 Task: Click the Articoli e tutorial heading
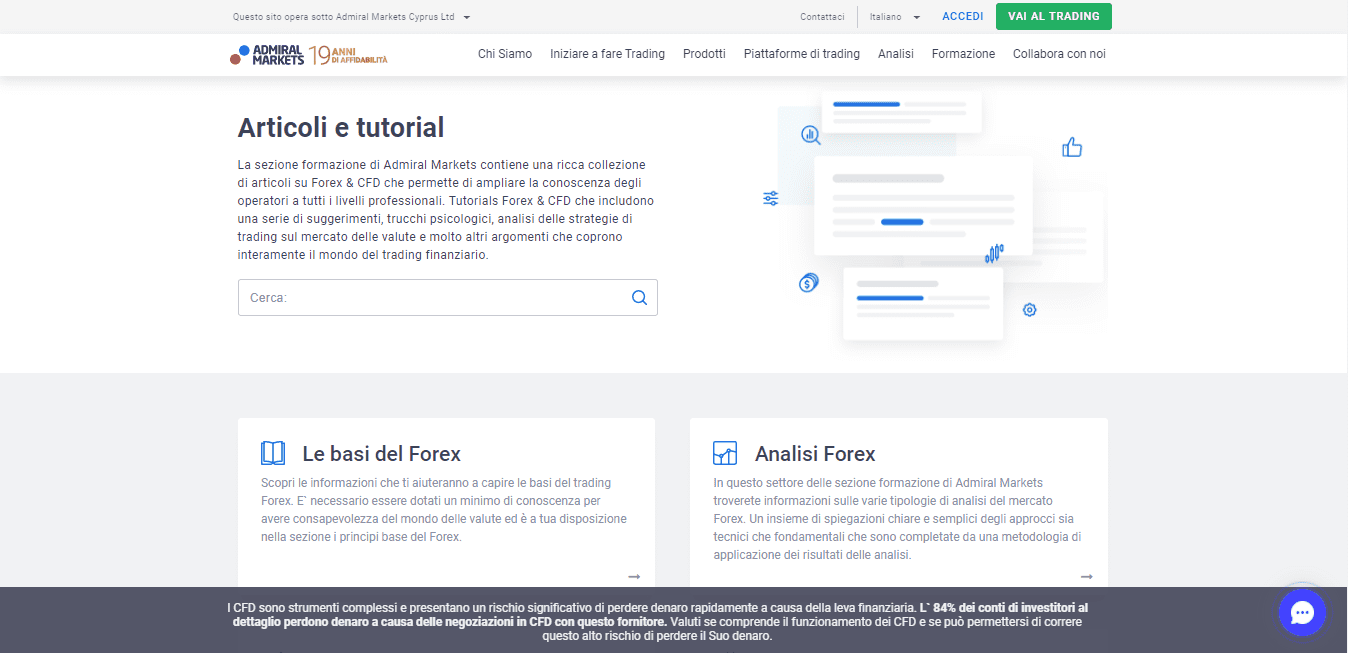pos(341,128)
